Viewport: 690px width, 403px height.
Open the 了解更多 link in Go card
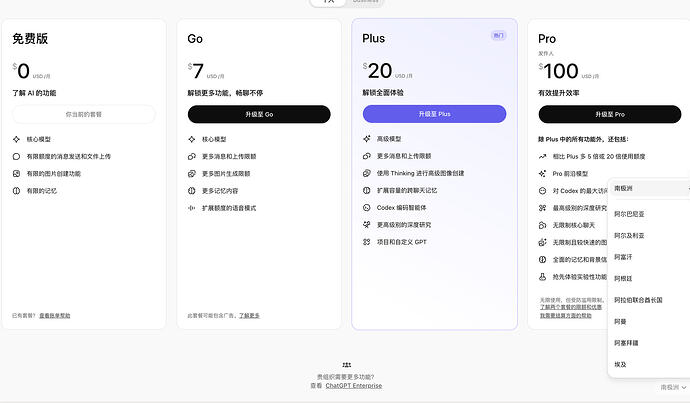point(250,315)
